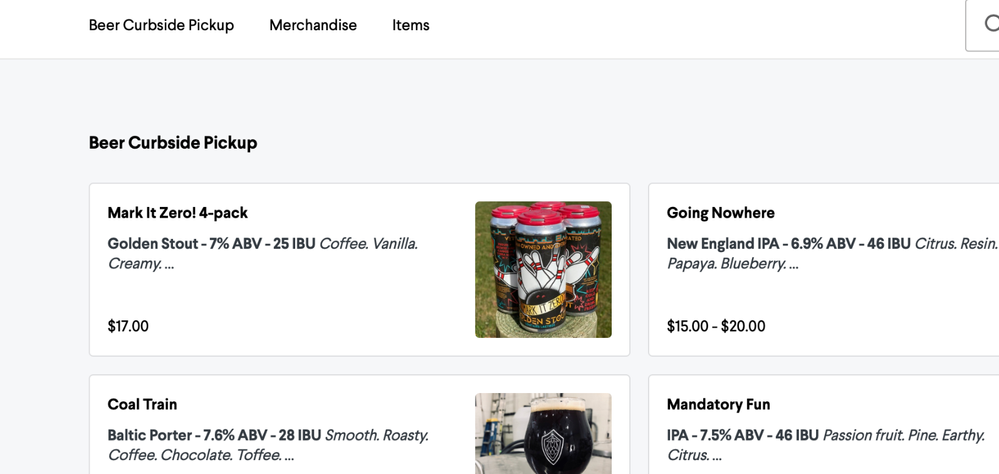The height and width of the screenshot is (474, 999).
Task: Select the Mark It Zero! 4-pack title
Action: 178,213
